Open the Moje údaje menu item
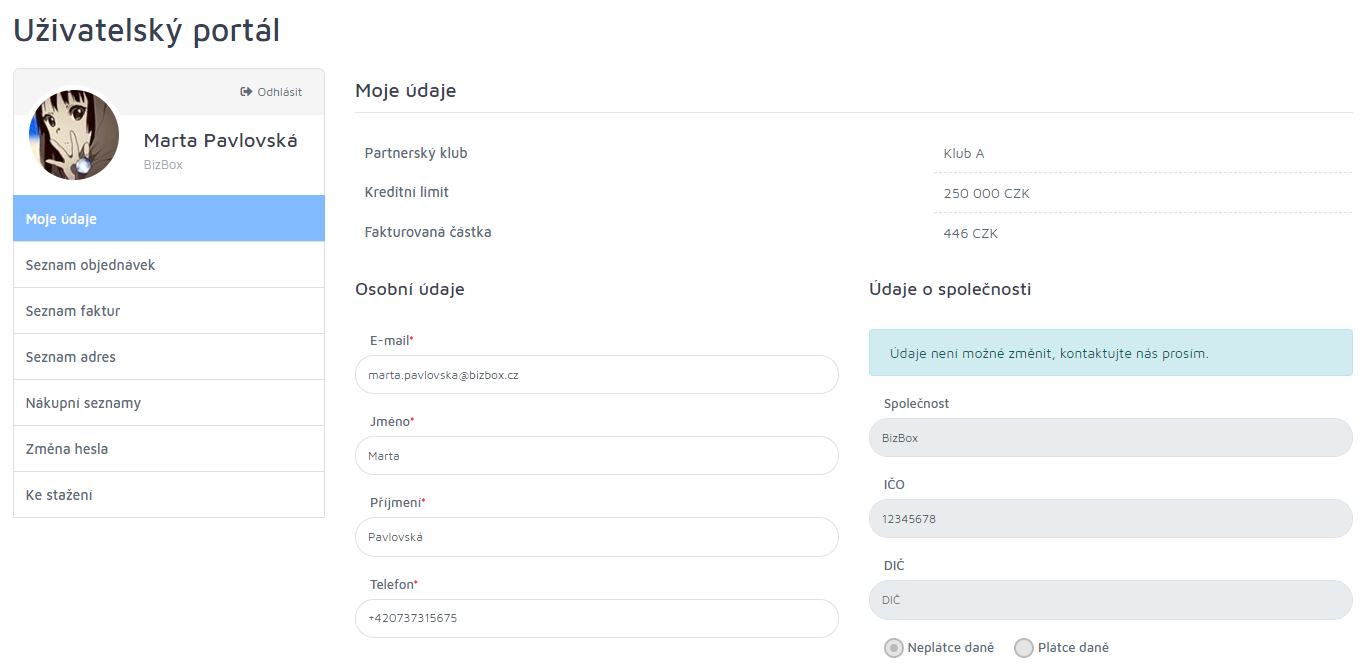 (169, 219)
